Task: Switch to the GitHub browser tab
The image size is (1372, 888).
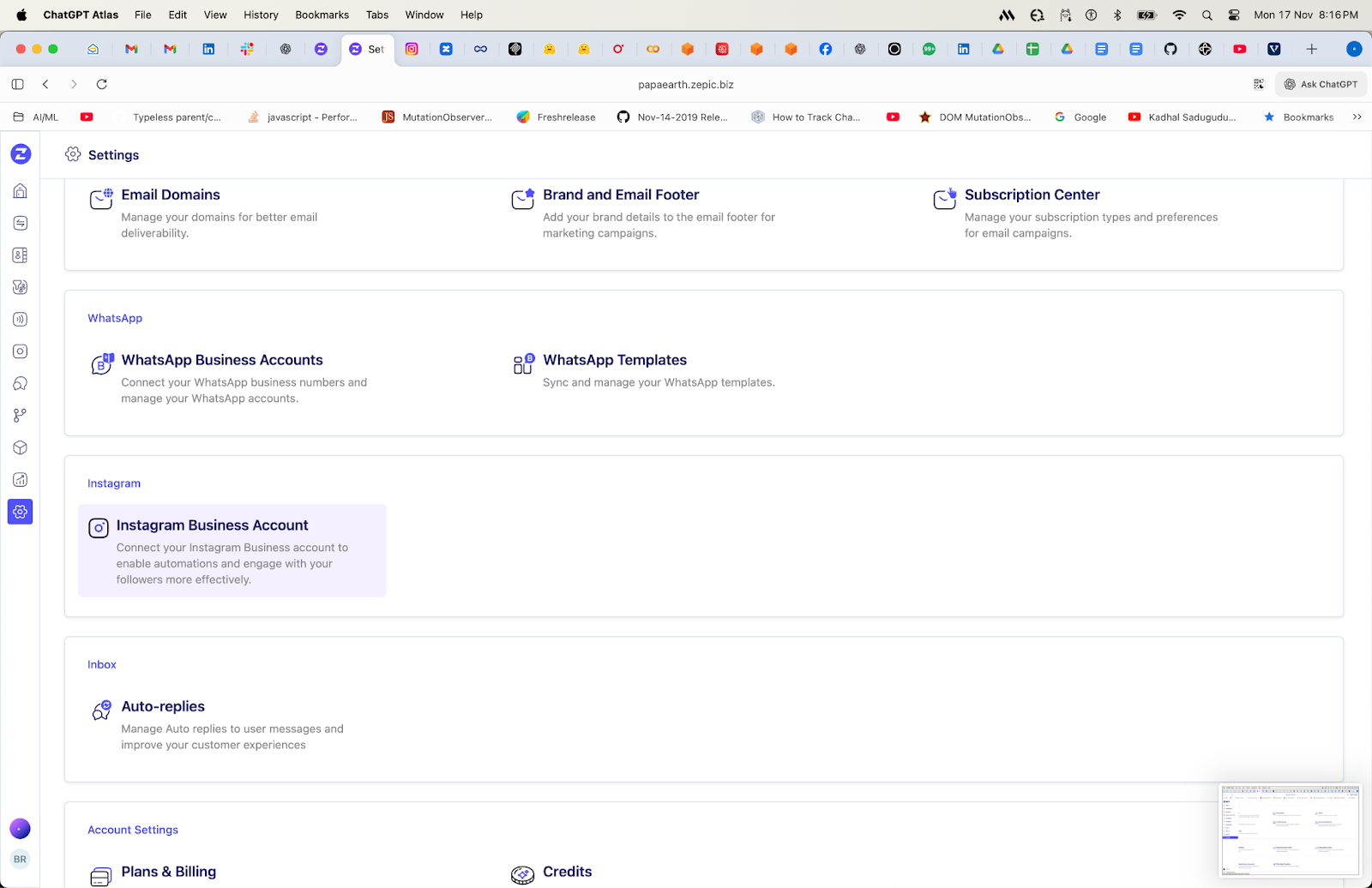Action: [1170, 49]
